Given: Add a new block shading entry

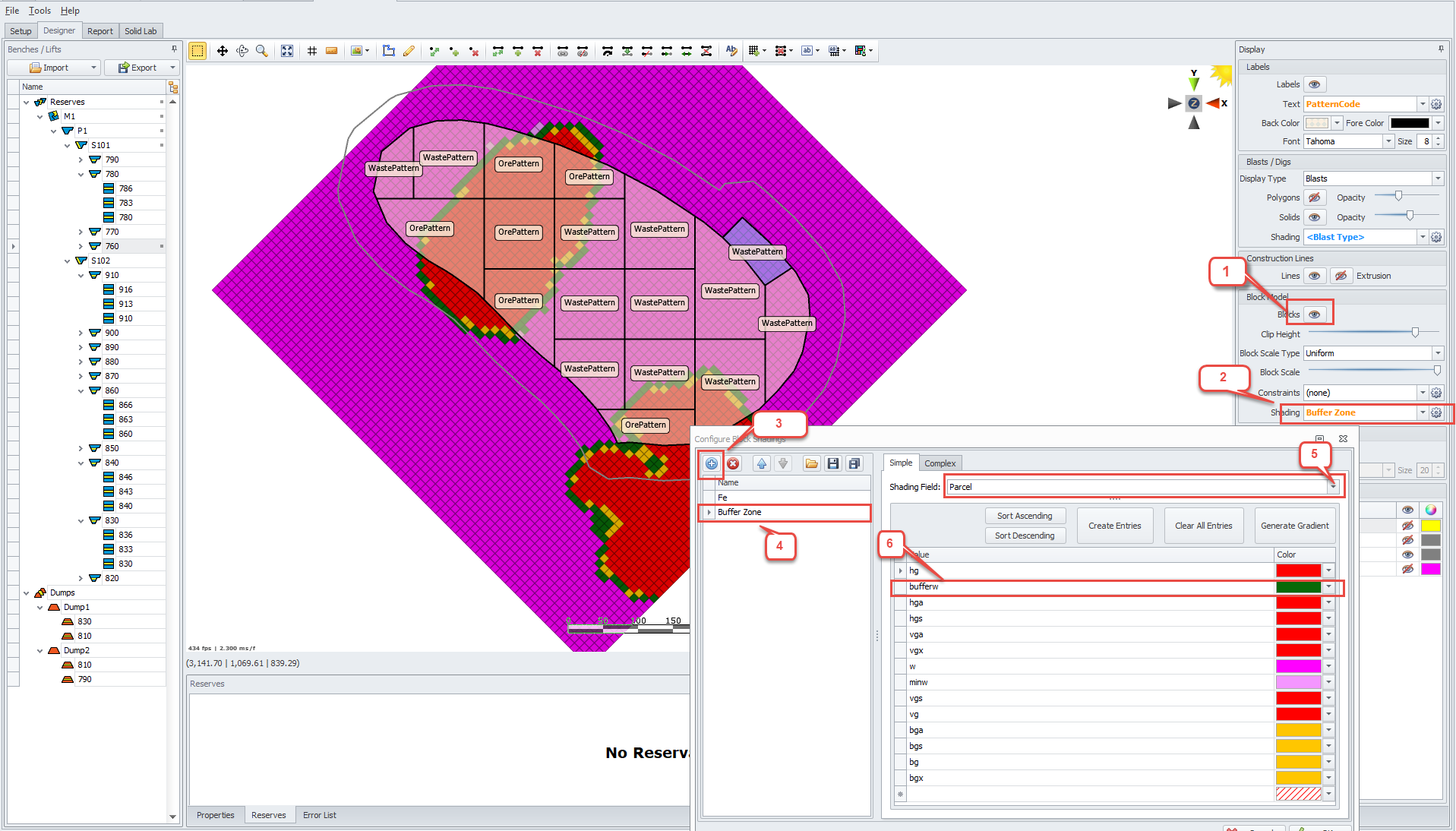Looking at the screenshot, I should pos(712,463).
